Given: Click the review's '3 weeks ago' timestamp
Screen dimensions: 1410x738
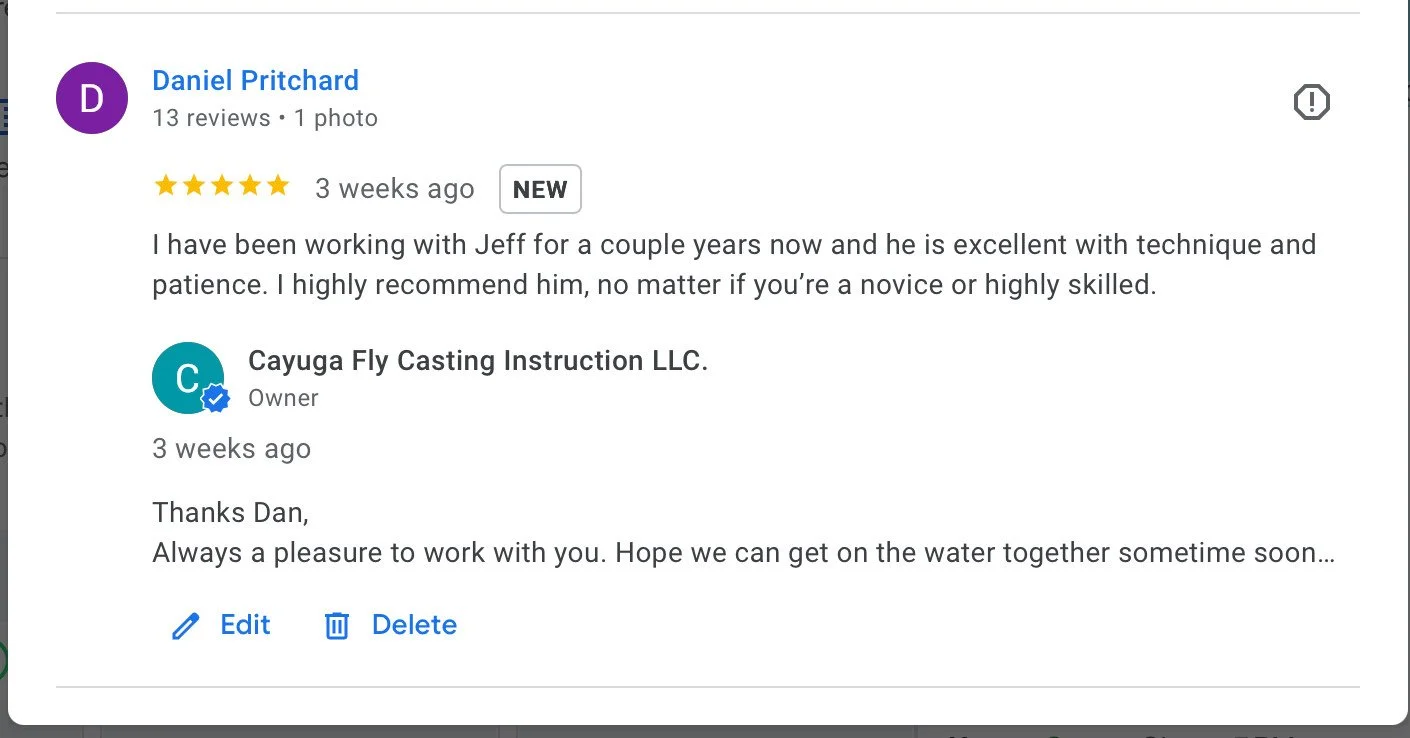Looking at the screenshot, I should tap(395, 189).
